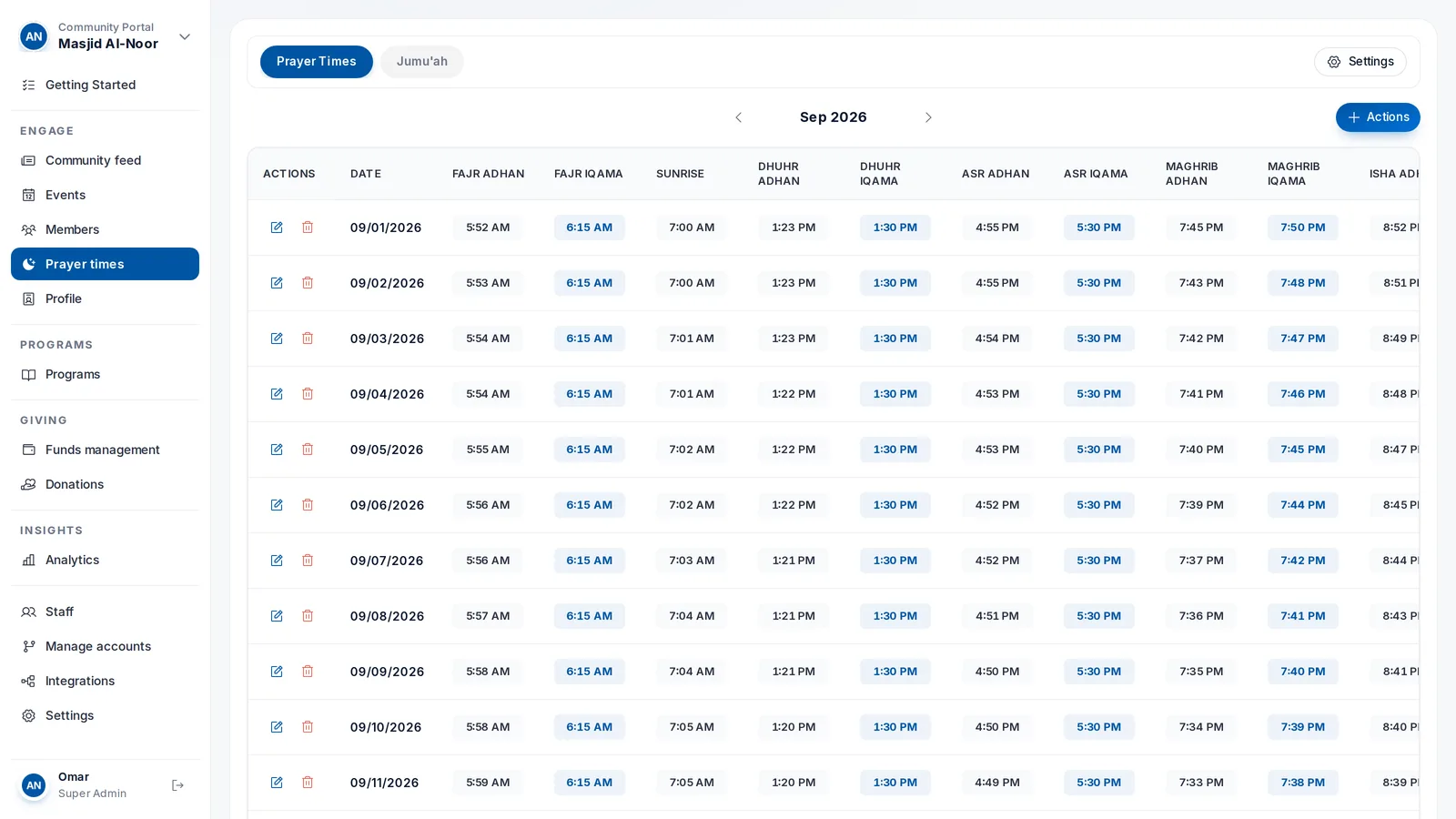Open Events in sidebar
1456x819 pixels.
click(x=105, y=195)
